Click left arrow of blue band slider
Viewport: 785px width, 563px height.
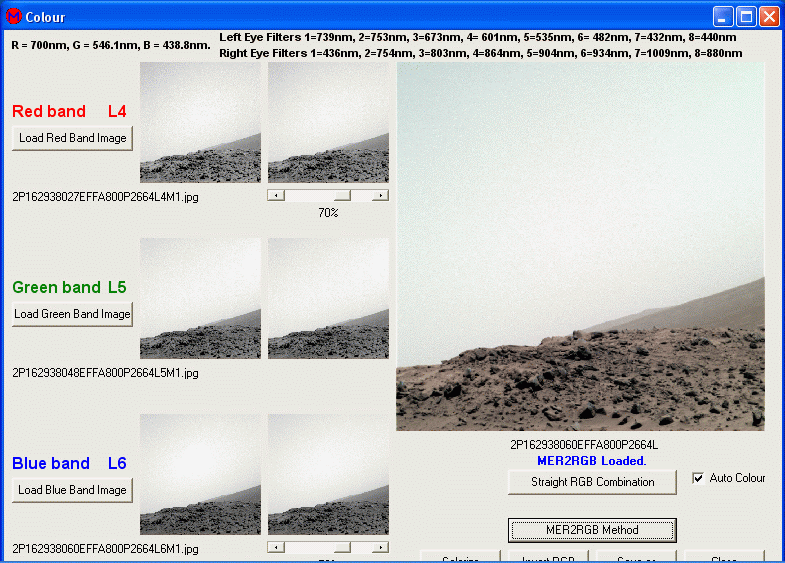tap(276, 547)
